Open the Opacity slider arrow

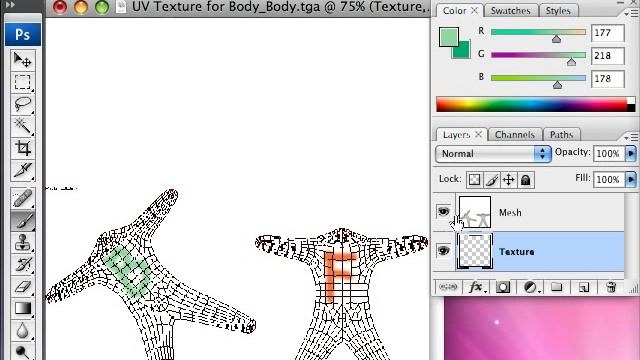click(631, 153)
